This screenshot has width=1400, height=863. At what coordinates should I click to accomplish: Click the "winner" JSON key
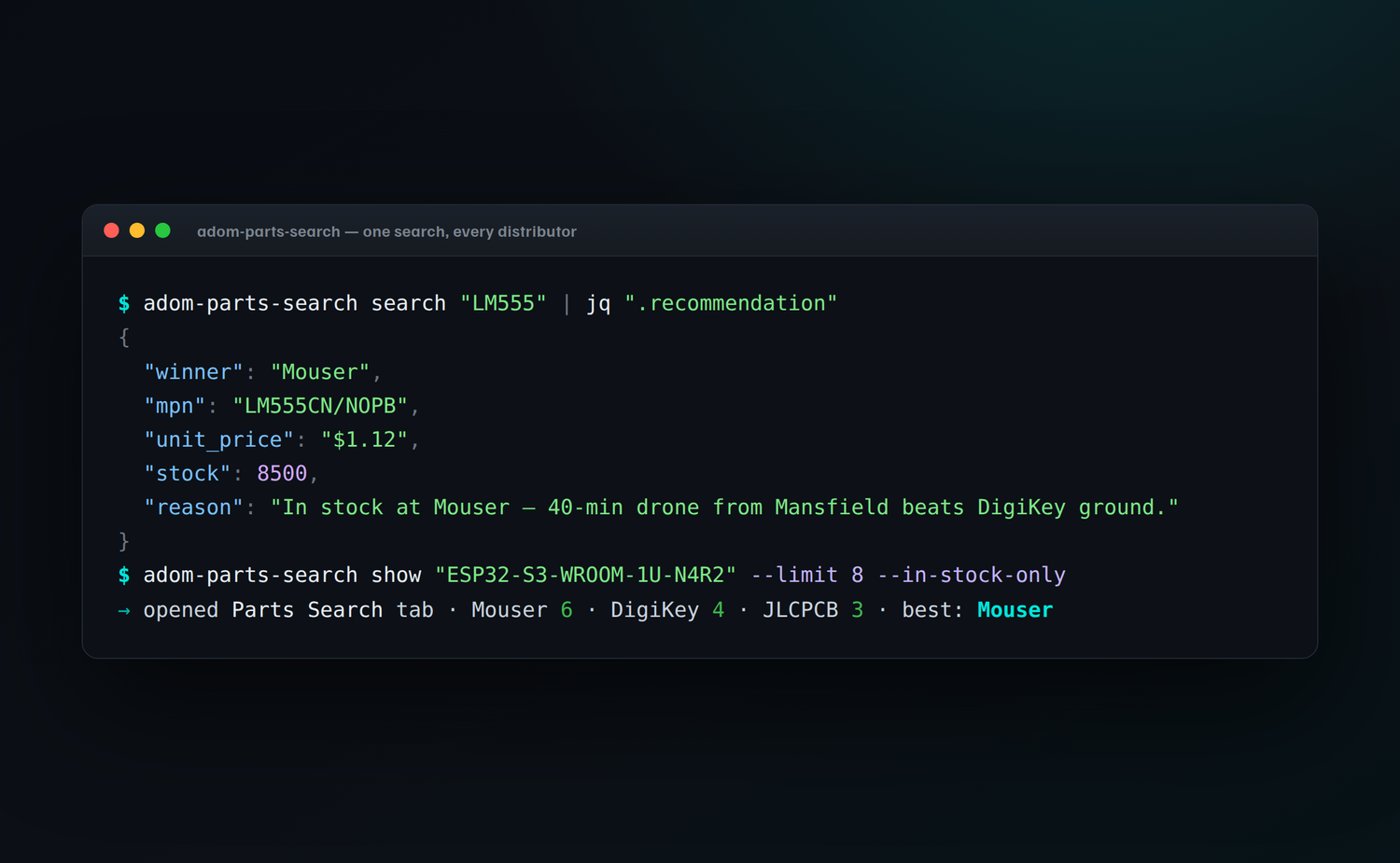coord(193,372)
